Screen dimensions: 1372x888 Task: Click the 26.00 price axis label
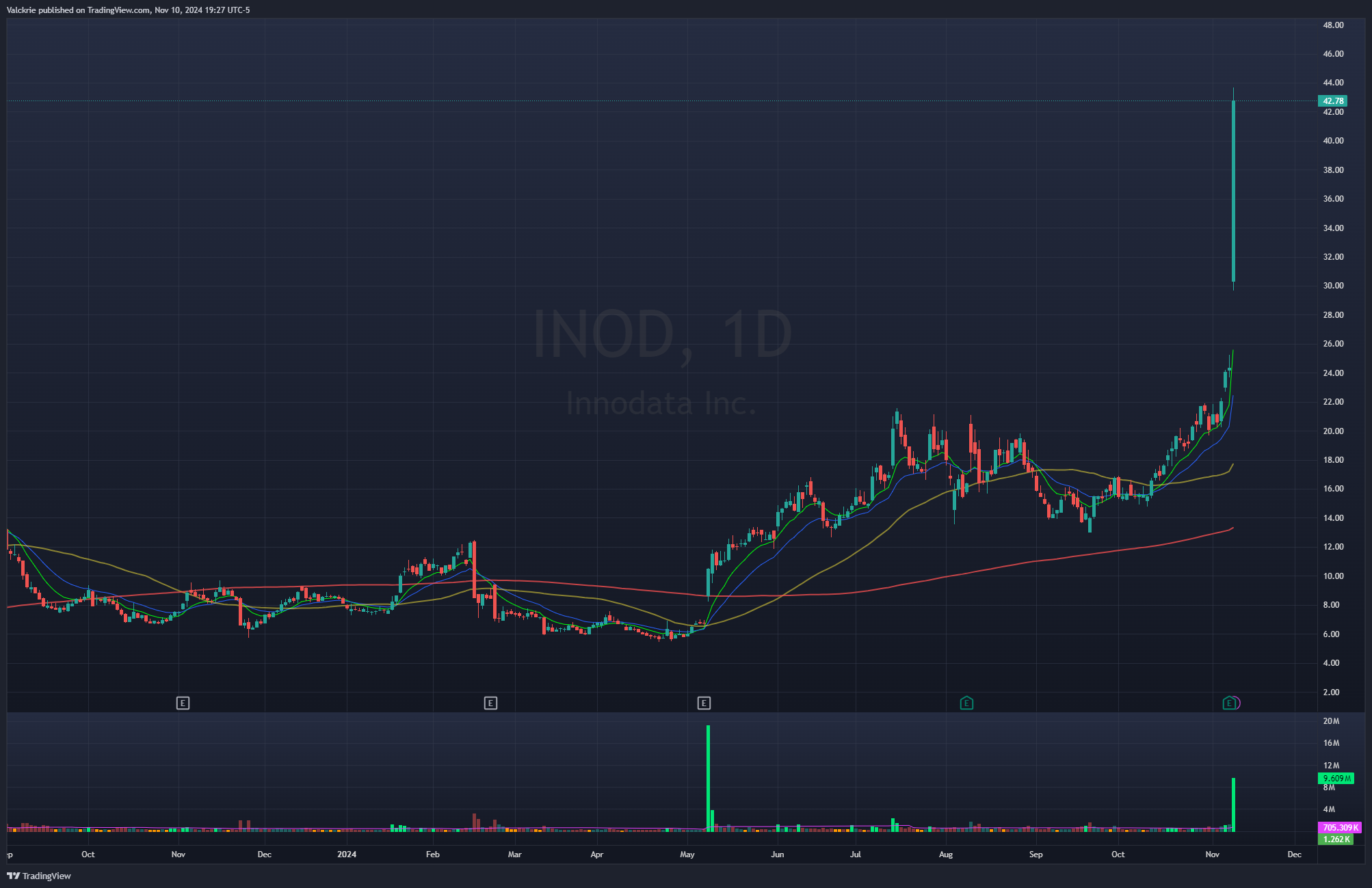(1333, 344)
